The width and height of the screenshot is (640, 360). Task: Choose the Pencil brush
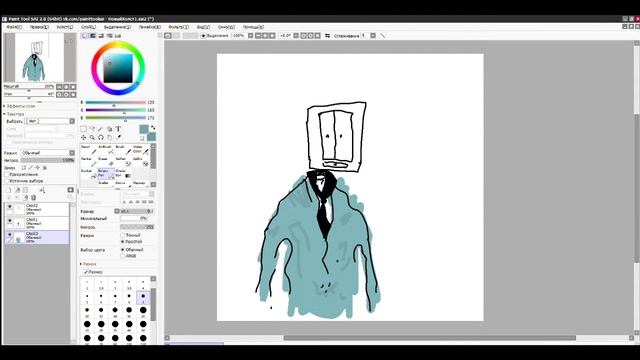(x=89, y=149)
